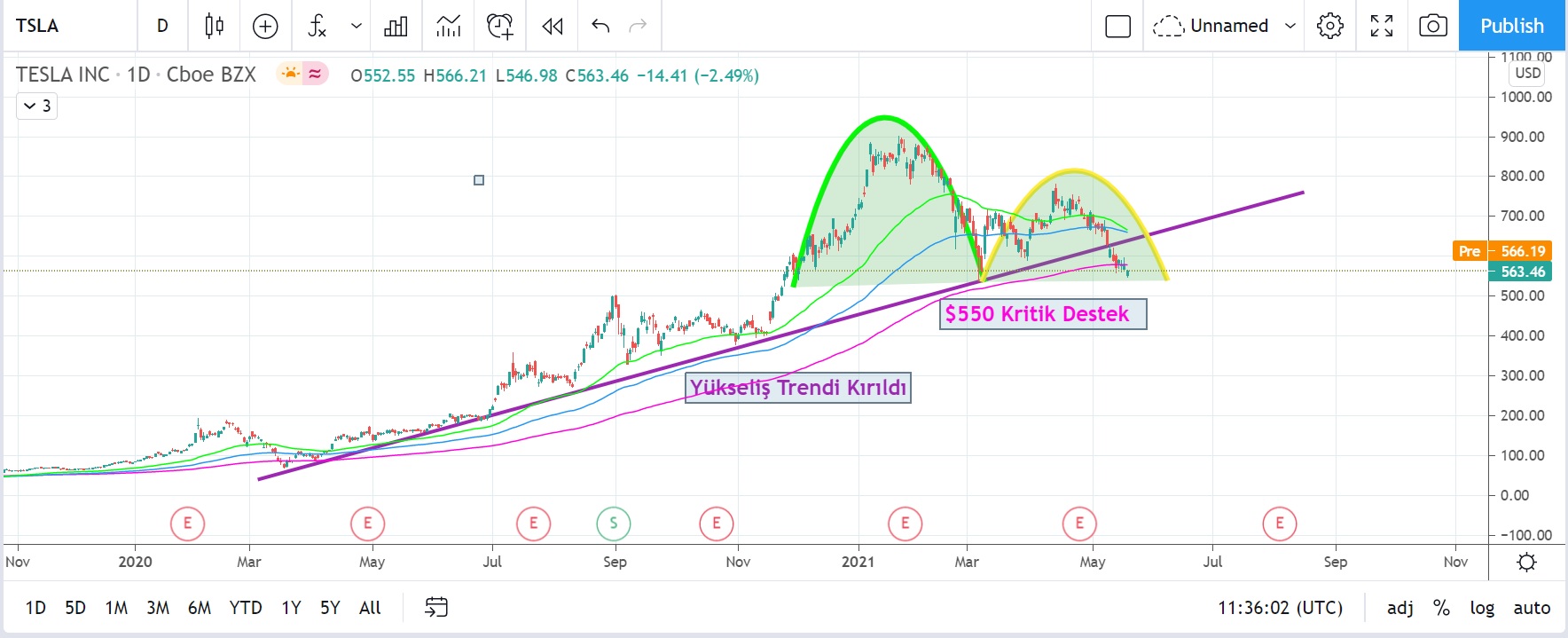Enter fullscreen mode

tap(1382, 26)
